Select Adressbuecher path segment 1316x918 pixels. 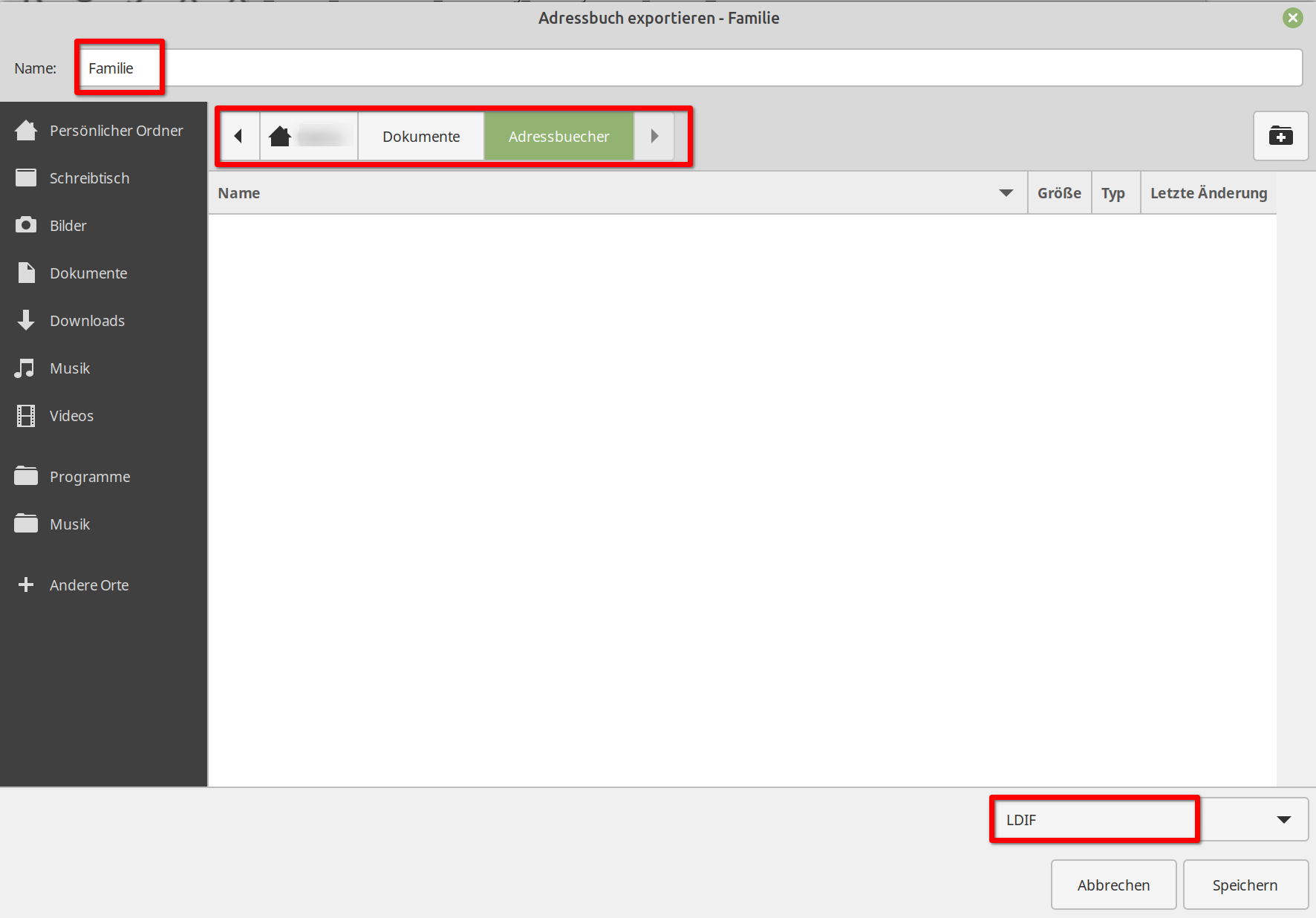pos(558,137)
